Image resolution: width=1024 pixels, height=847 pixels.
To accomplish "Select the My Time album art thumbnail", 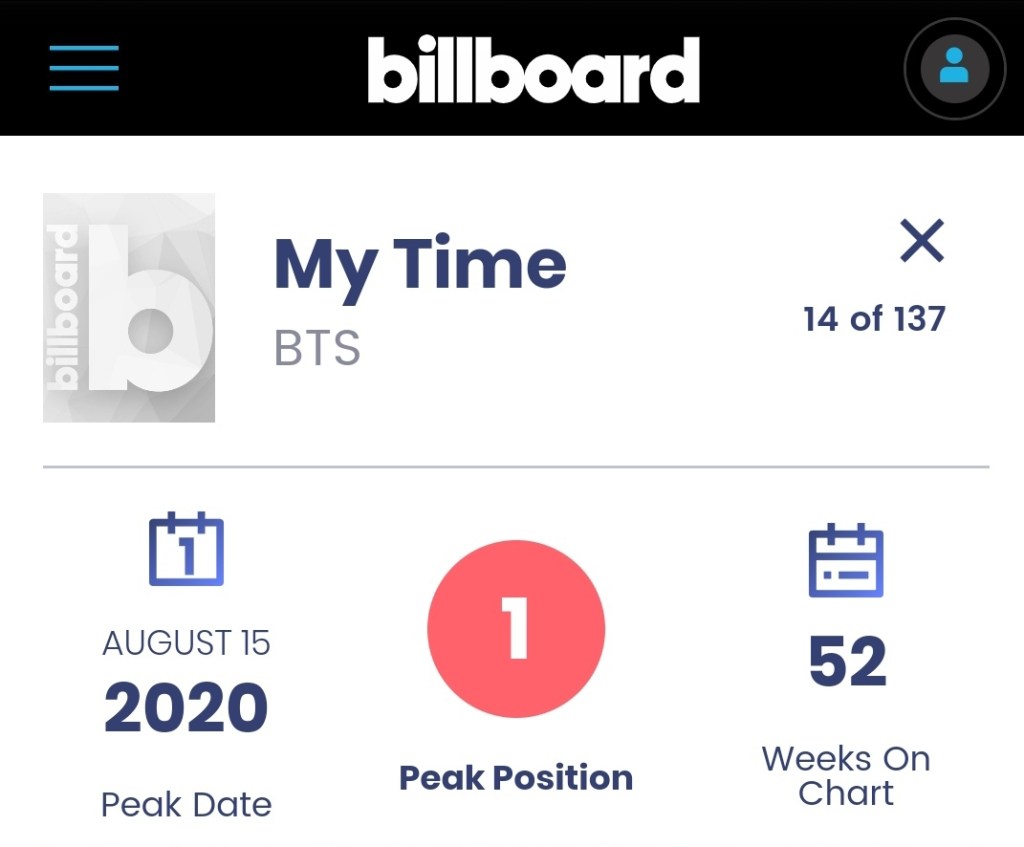I will [129, 307].
